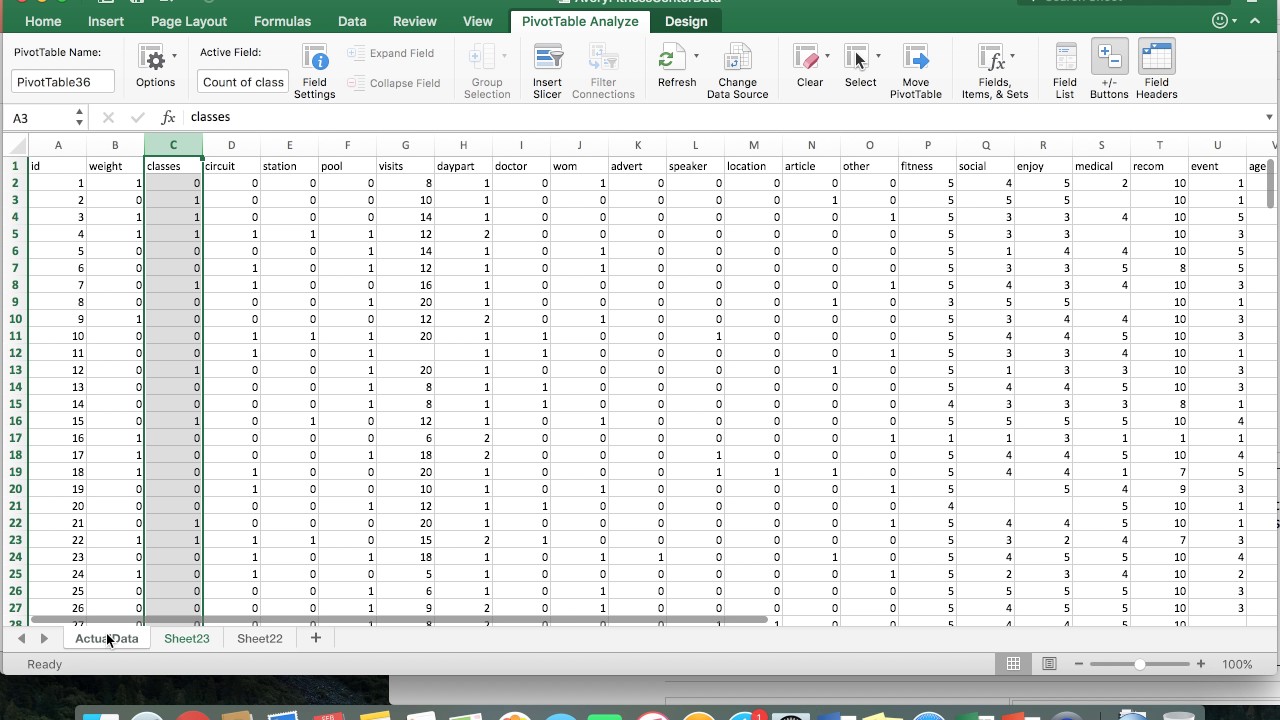The image size is (1280, 720).
Task: Go to next sheet with right arrow
Action: 43,638
